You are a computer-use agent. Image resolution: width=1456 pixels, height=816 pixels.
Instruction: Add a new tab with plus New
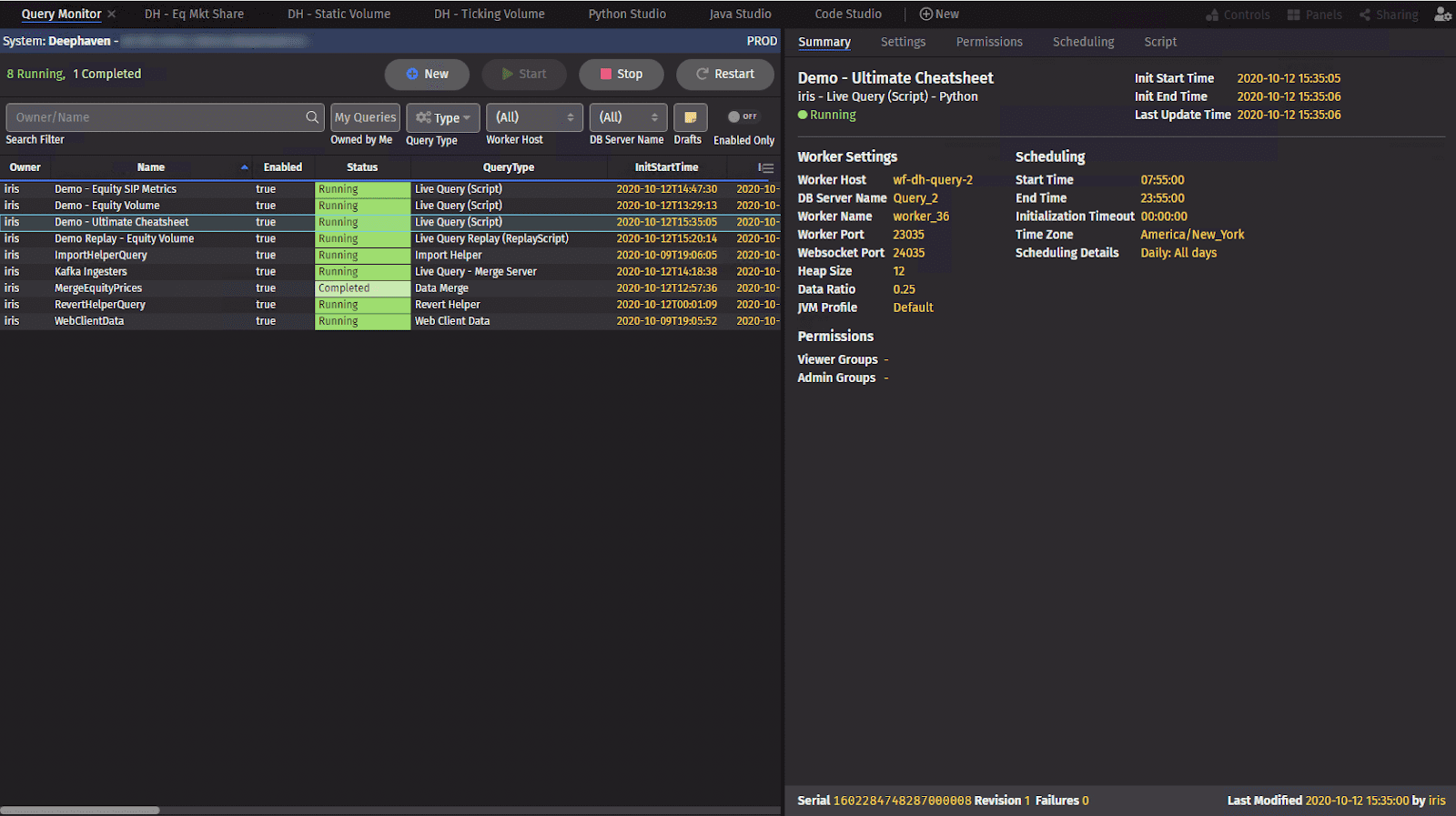coord(939,15)
